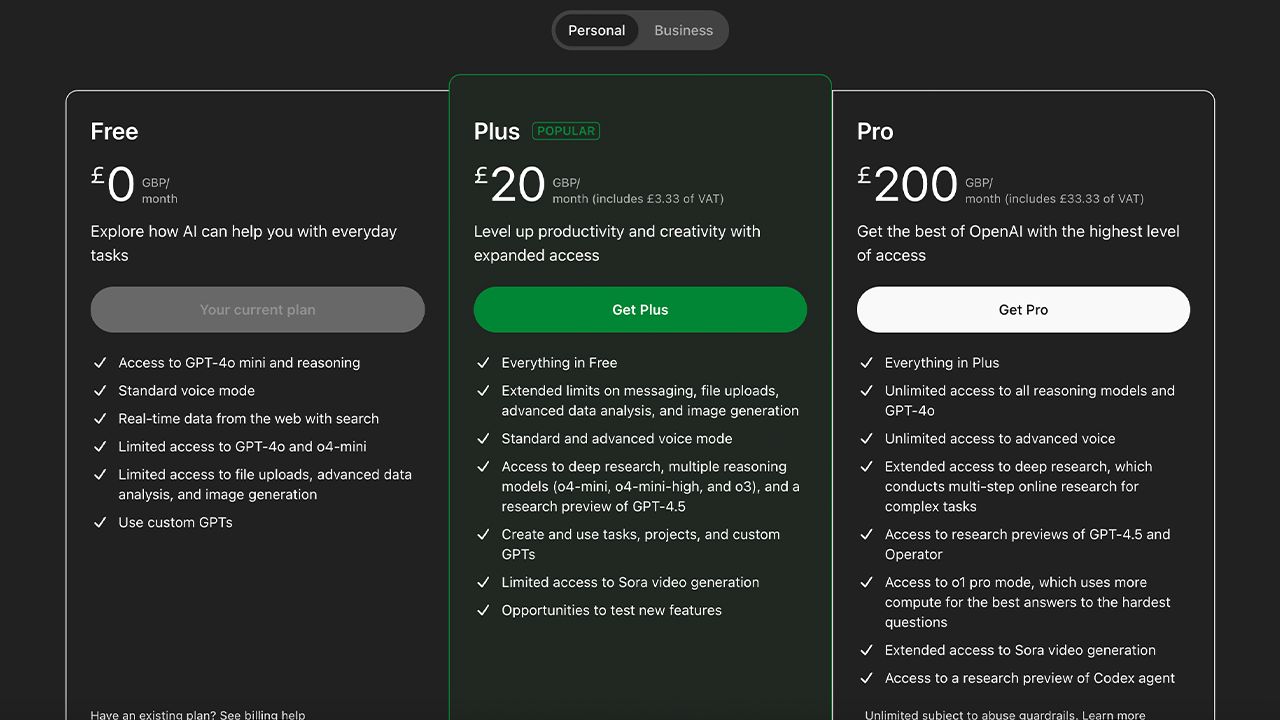Click 'Extended access to Sora video generation' text
1280x720 pixels.
1020,651
